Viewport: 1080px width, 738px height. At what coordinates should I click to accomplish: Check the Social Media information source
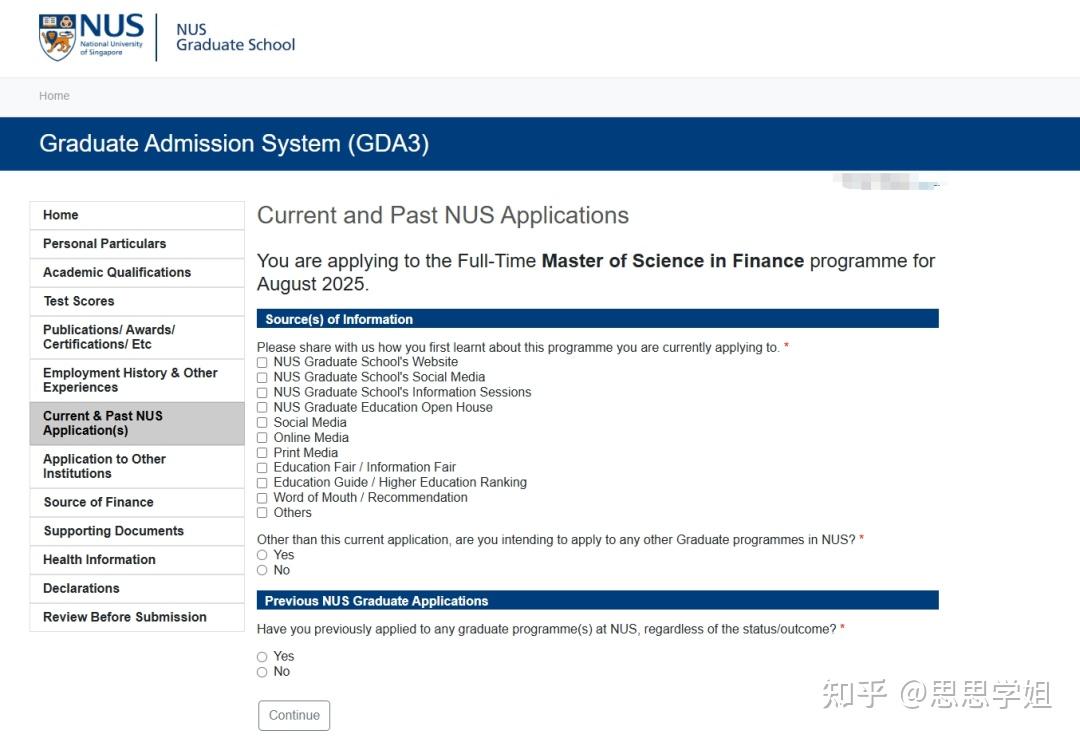[x=261, y=422]
